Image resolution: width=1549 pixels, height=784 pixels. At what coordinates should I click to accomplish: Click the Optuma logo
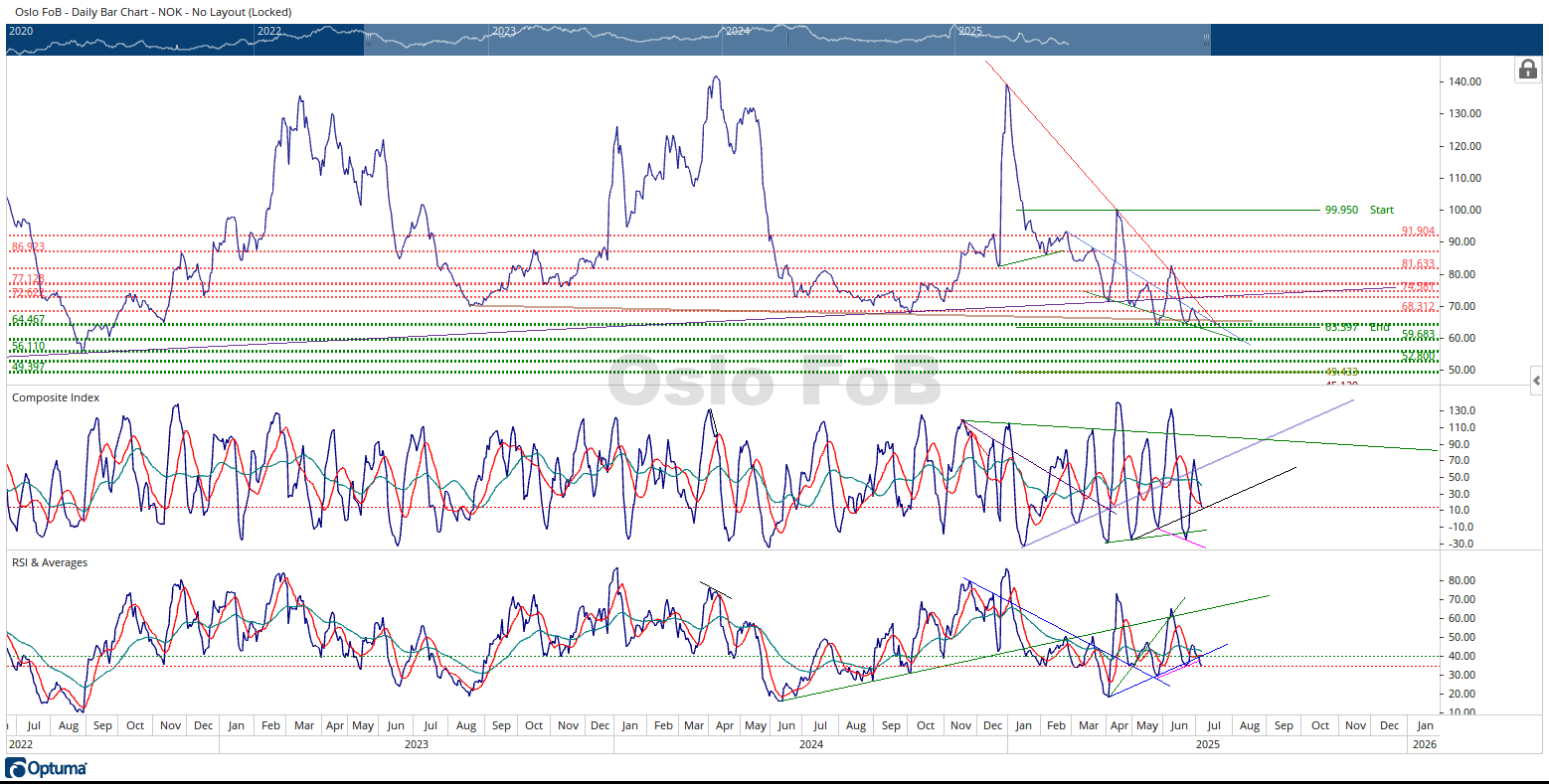(x=47, y=768)
